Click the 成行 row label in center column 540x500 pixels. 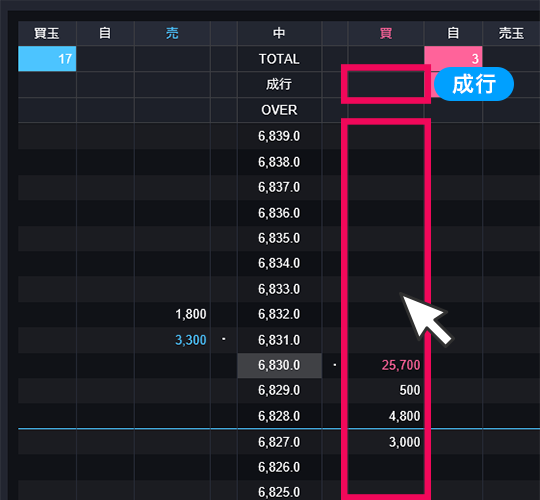[x=279, y=84]
